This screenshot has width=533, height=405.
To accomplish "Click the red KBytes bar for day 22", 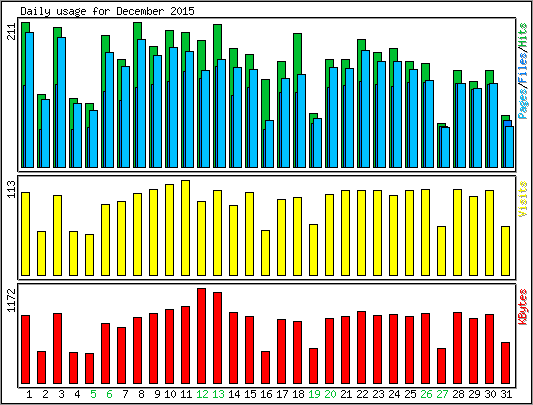I will (362, 348).
